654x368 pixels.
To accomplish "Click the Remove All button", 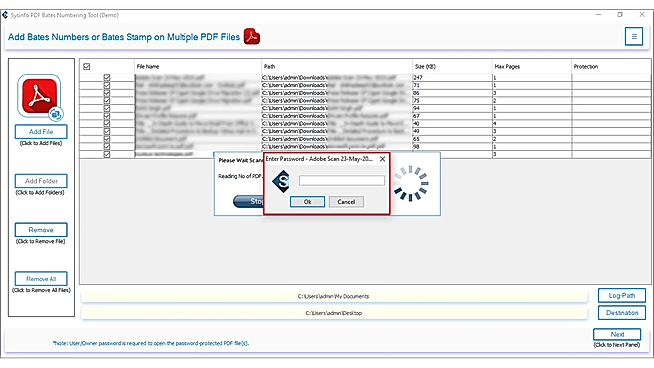I will point(41,279).
